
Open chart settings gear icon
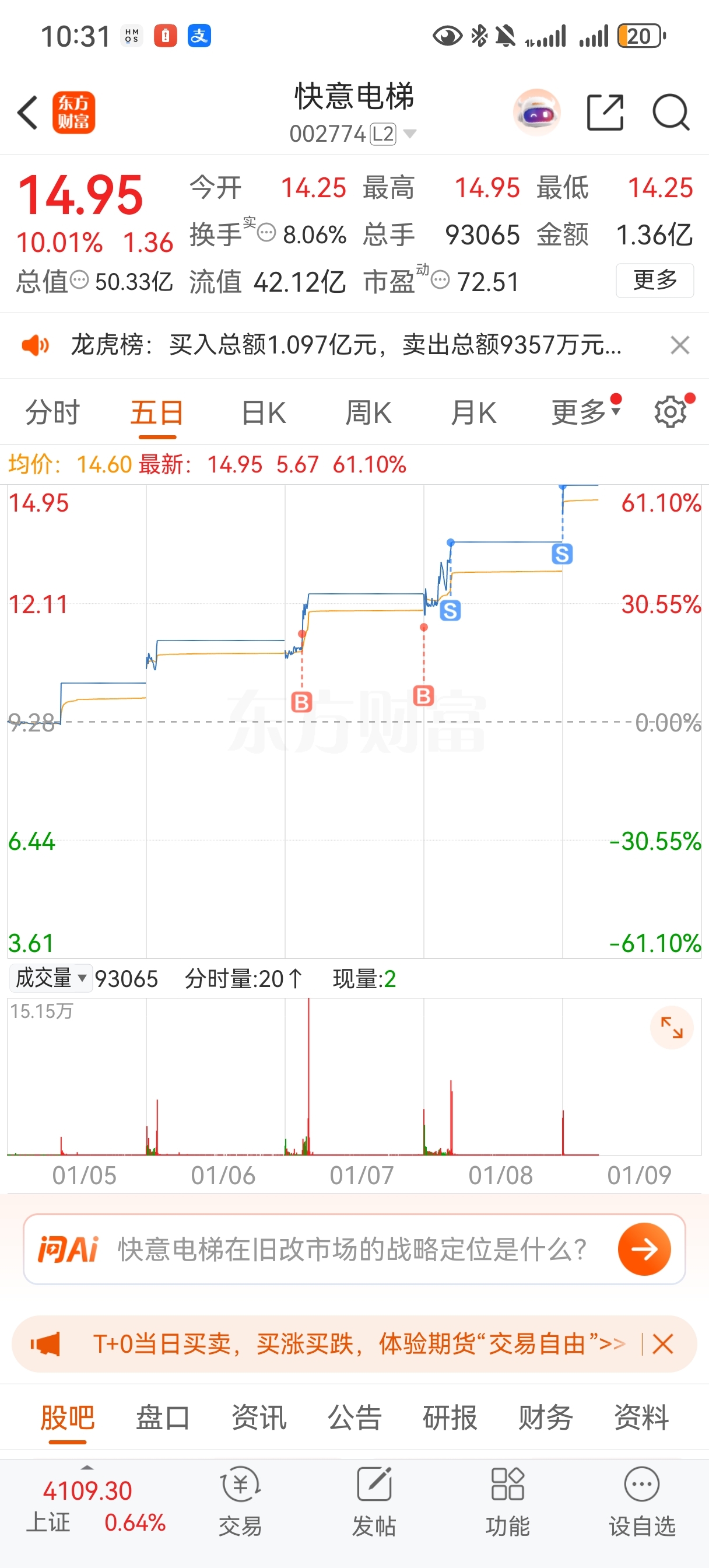pyautogui.click(x=670, y=412)
